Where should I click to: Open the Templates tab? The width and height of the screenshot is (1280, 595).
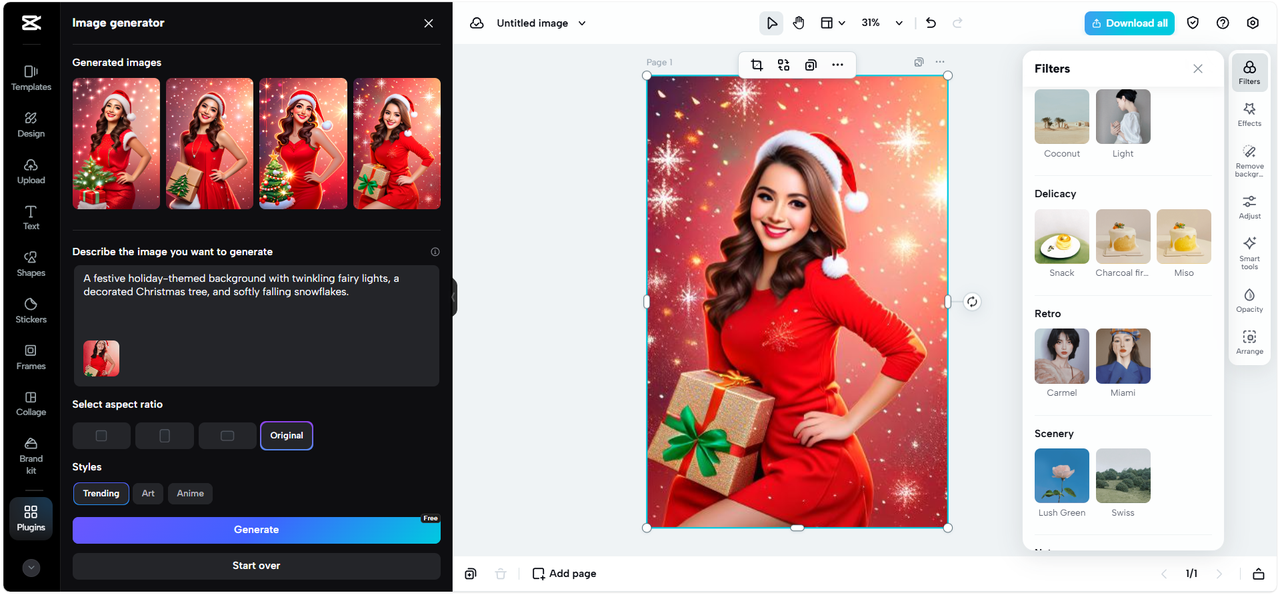point(31,77)
